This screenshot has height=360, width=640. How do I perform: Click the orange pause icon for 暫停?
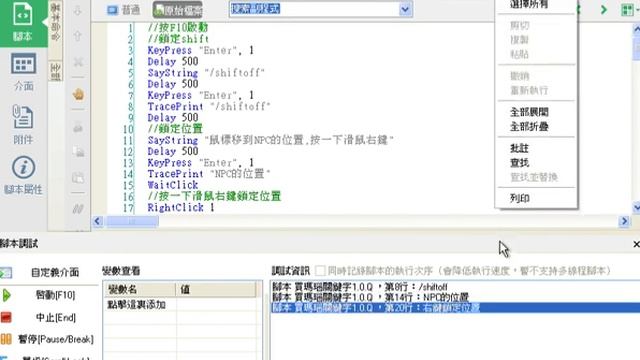tap(6, 339)
